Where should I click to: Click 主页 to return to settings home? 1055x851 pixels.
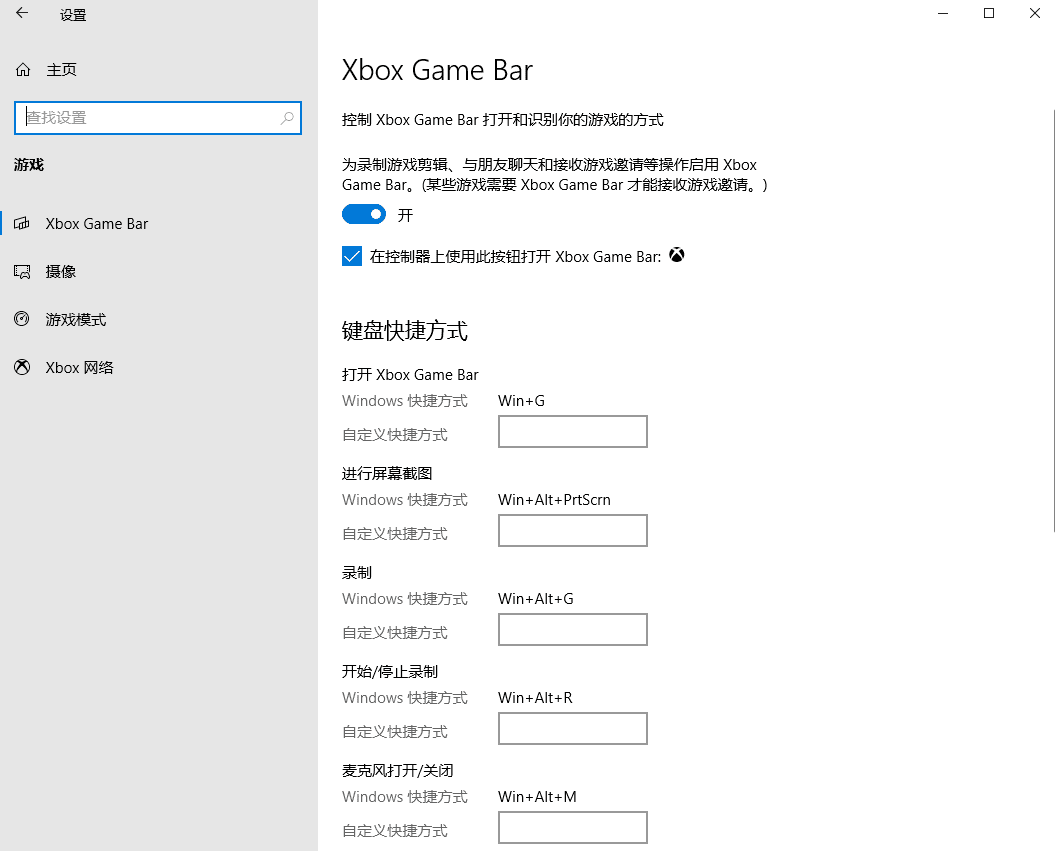[61, 70]
